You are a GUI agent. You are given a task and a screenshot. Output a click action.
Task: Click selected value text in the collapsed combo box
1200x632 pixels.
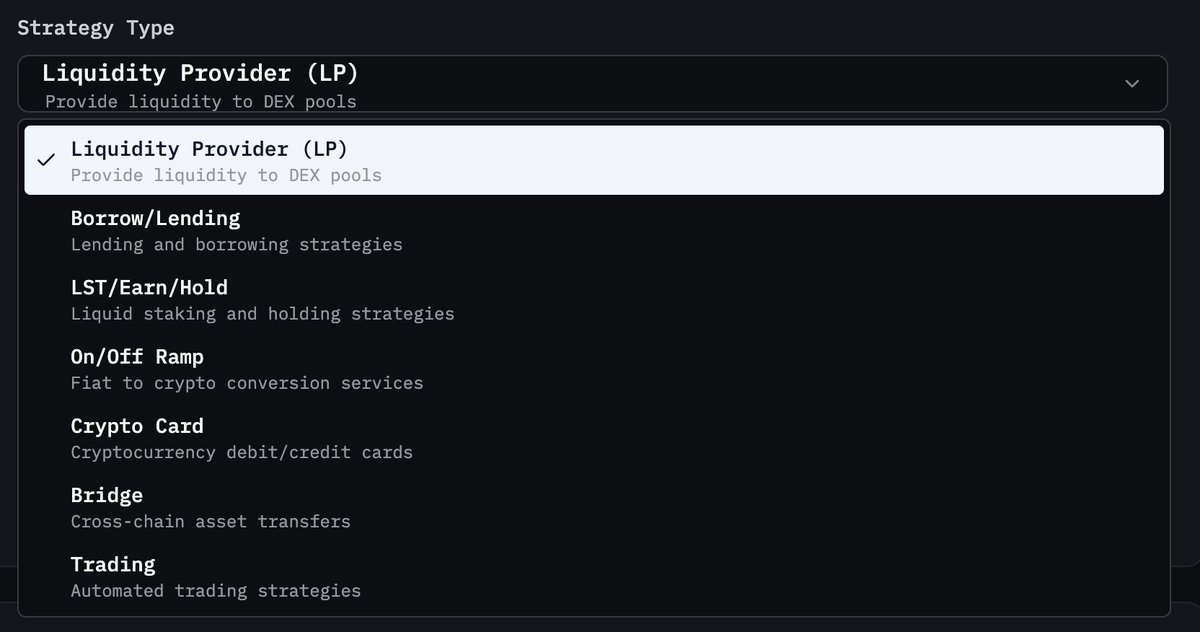click(x=200, y=73)
